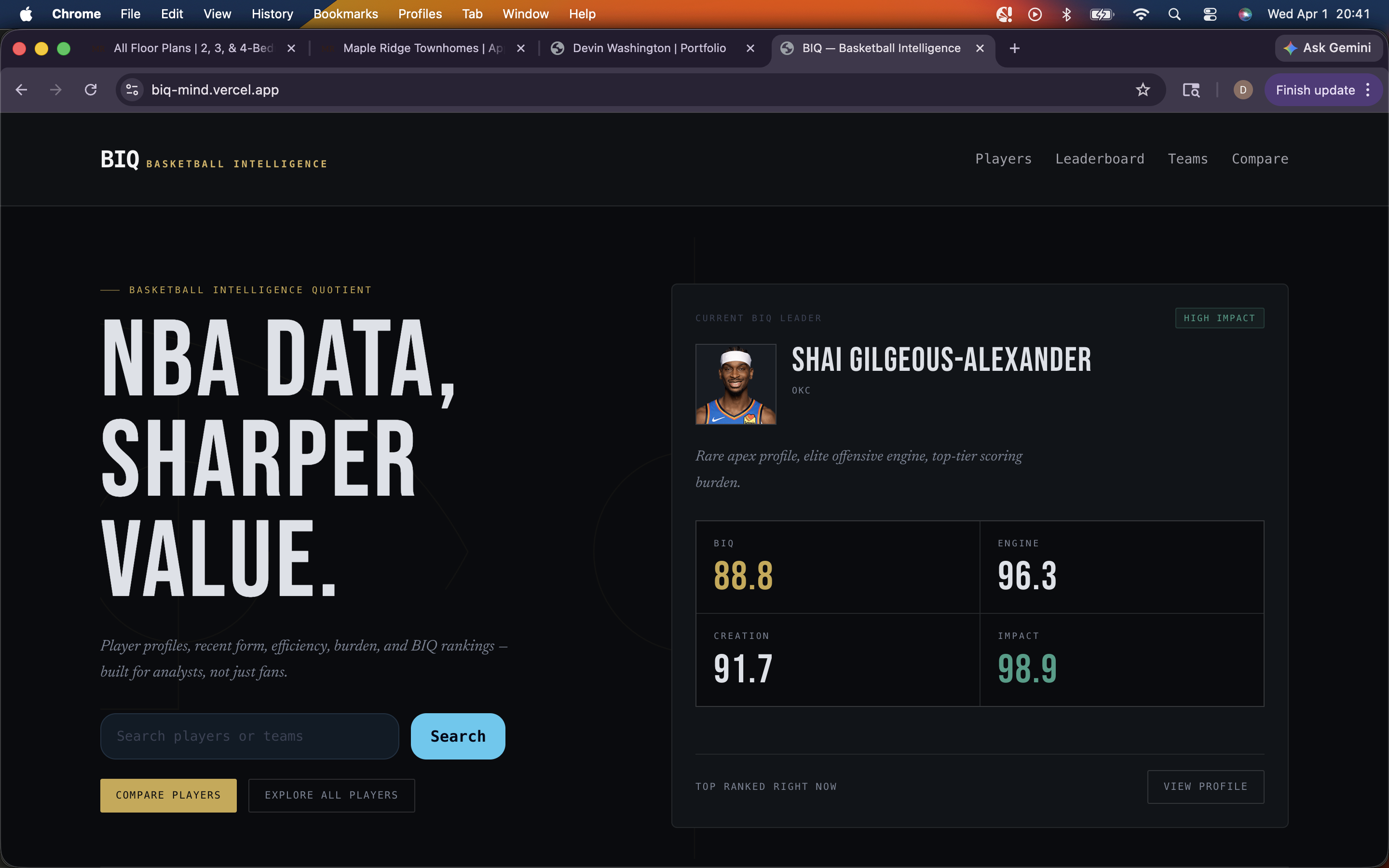Image resolution: width=1389 pixels, height=868 pixels.
Task: Click the Shai Gilgeous-Alexander name heading
Action: [941, 359]
